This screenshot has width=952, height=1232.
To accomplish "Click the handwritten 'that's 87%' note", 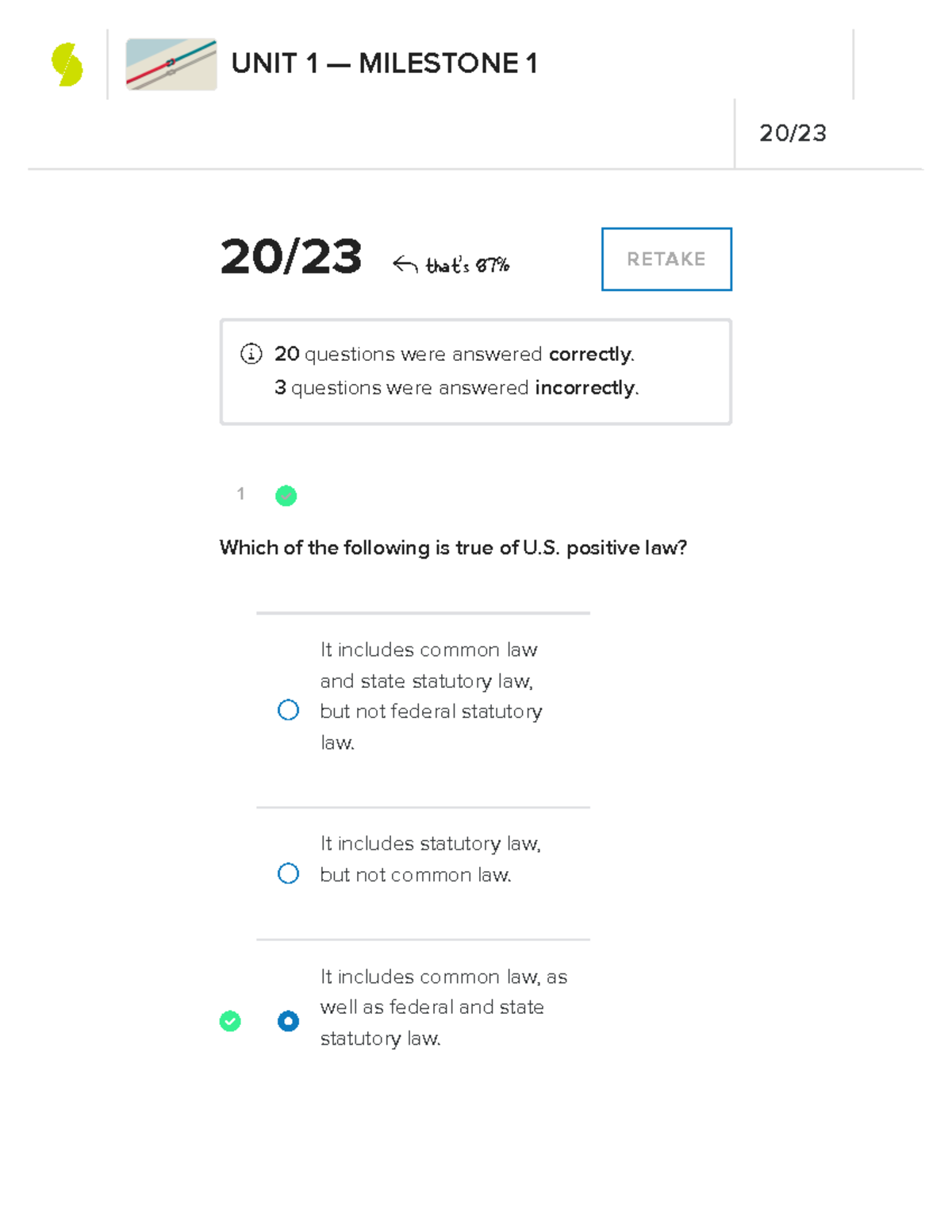I will pos(467,266).
